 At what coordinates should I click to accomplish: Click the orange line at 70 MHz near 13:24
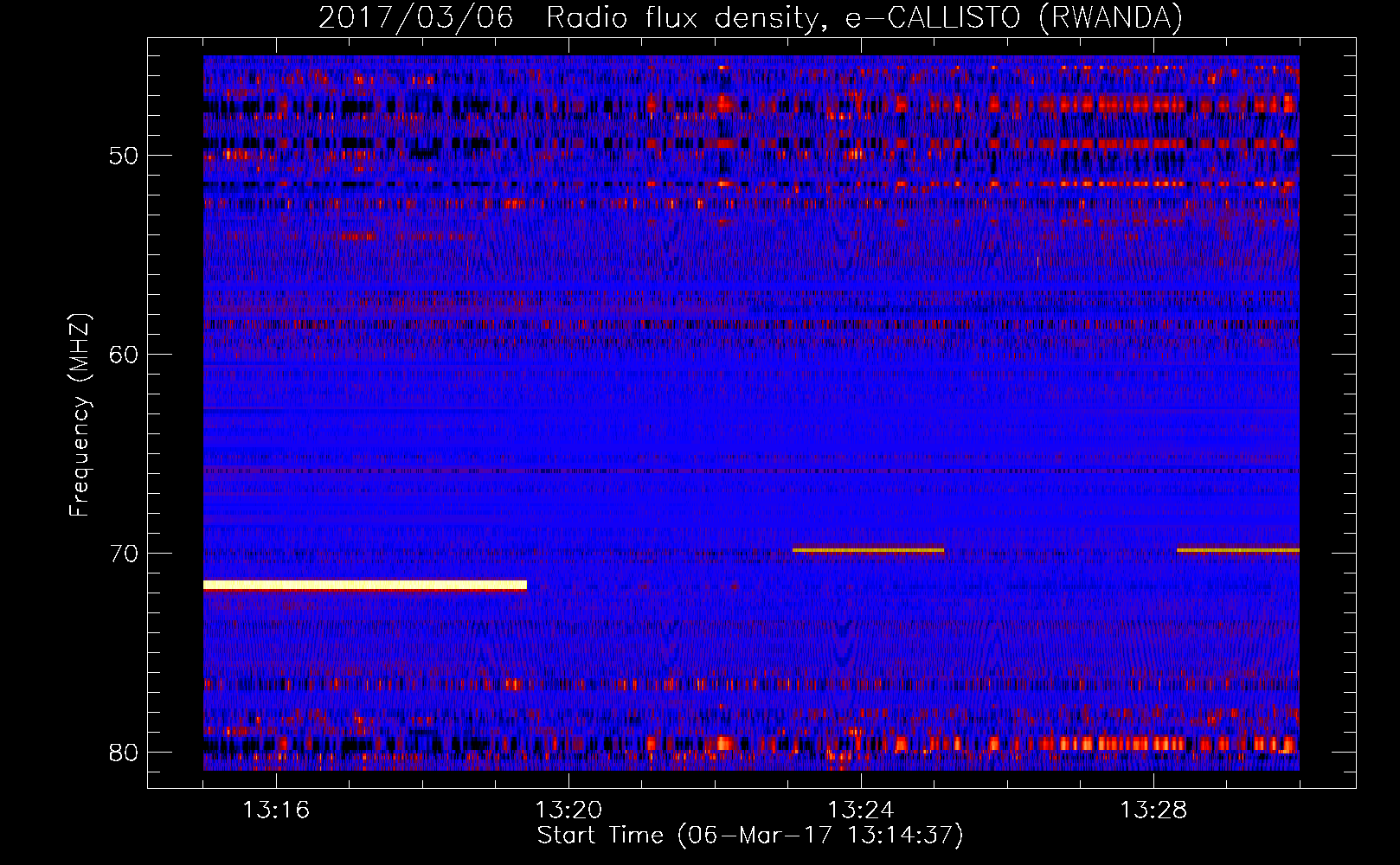point(868,550)
